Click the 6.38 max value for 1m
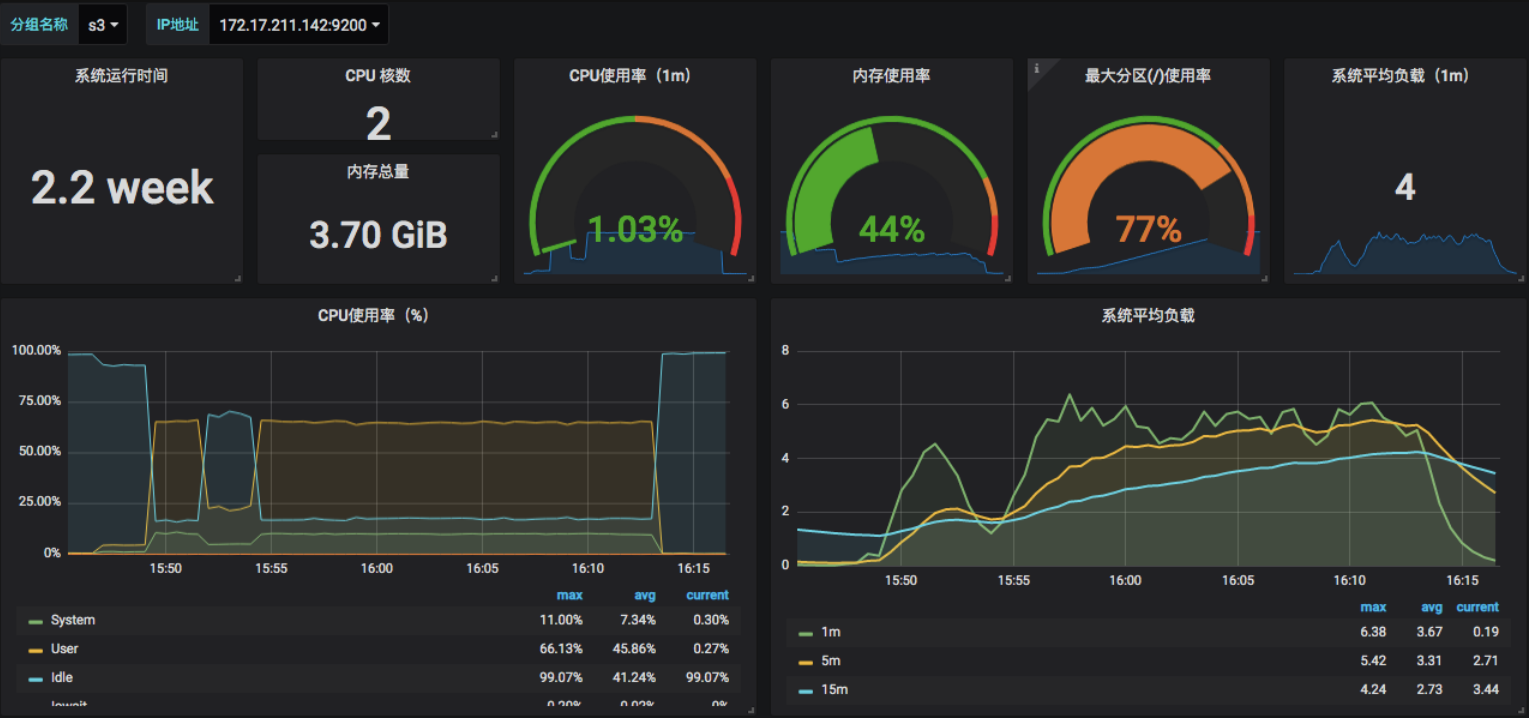Screen dimensions: 1529x718 [x=1374, y=632]
